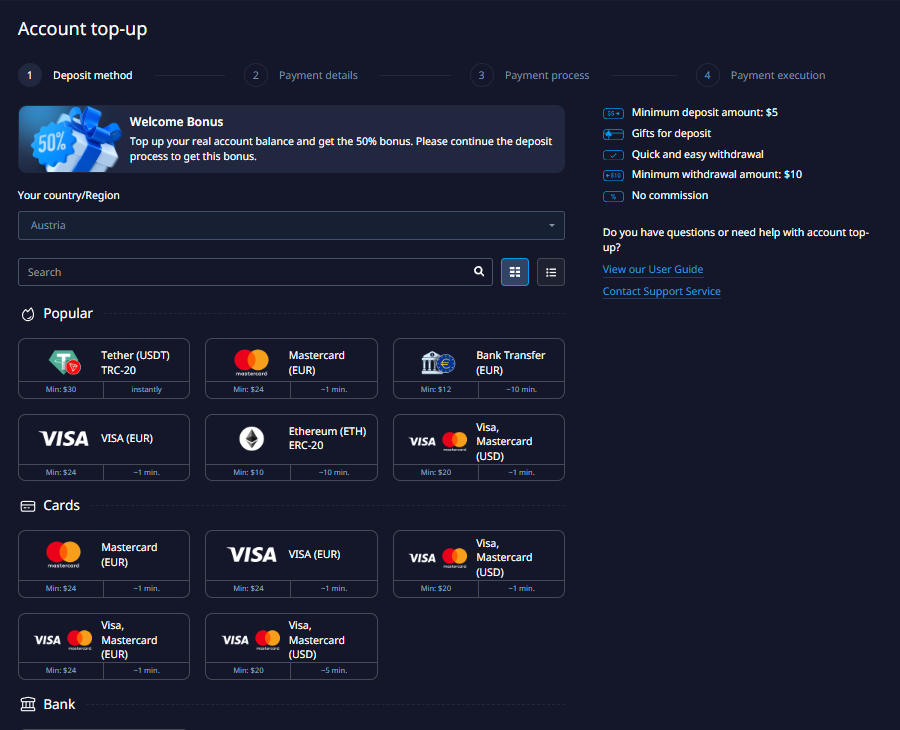Click the Welcome Bonus heading
This screenshot has width=900, height=730.
(x=176, y=122)
